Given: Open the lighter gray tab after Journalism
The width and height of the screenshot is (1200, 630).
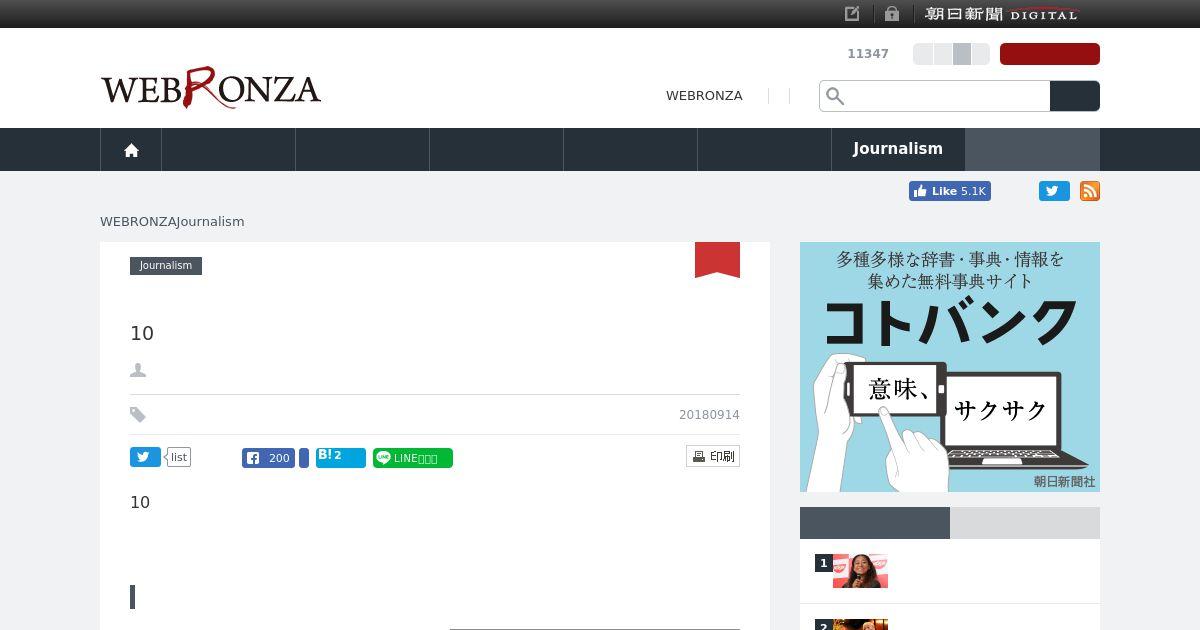Looking at the screenshot, I should click(x=1032, y=149).
